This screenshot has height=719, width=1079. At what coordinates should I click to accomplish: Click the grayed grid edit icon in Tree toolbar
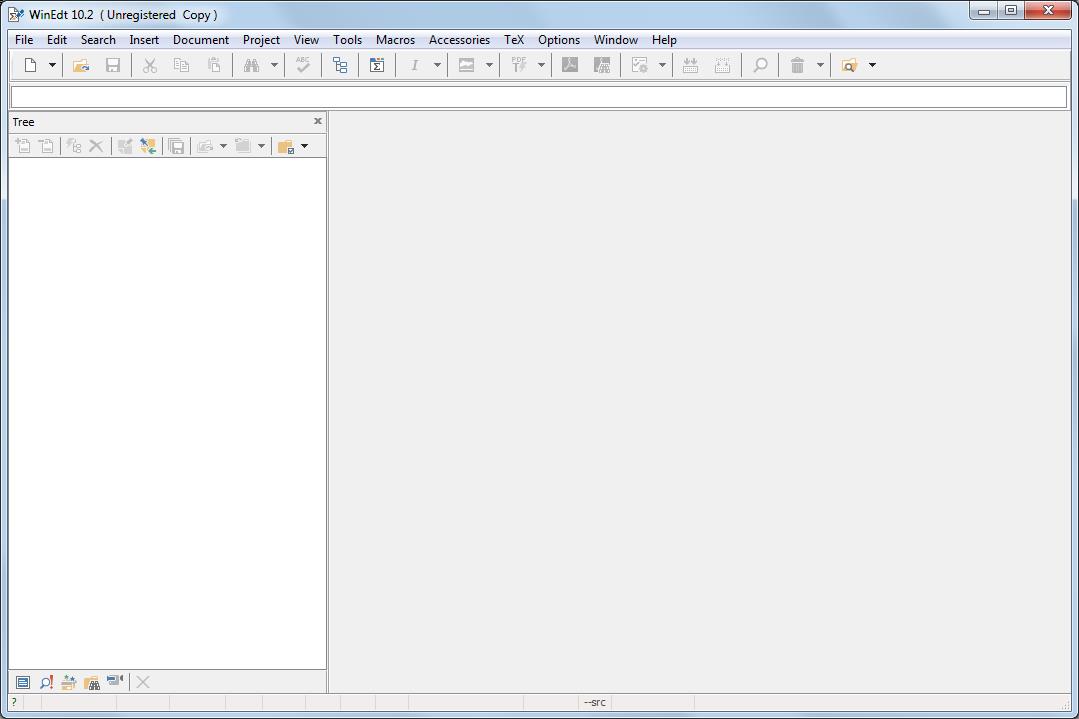click(125, 146)
